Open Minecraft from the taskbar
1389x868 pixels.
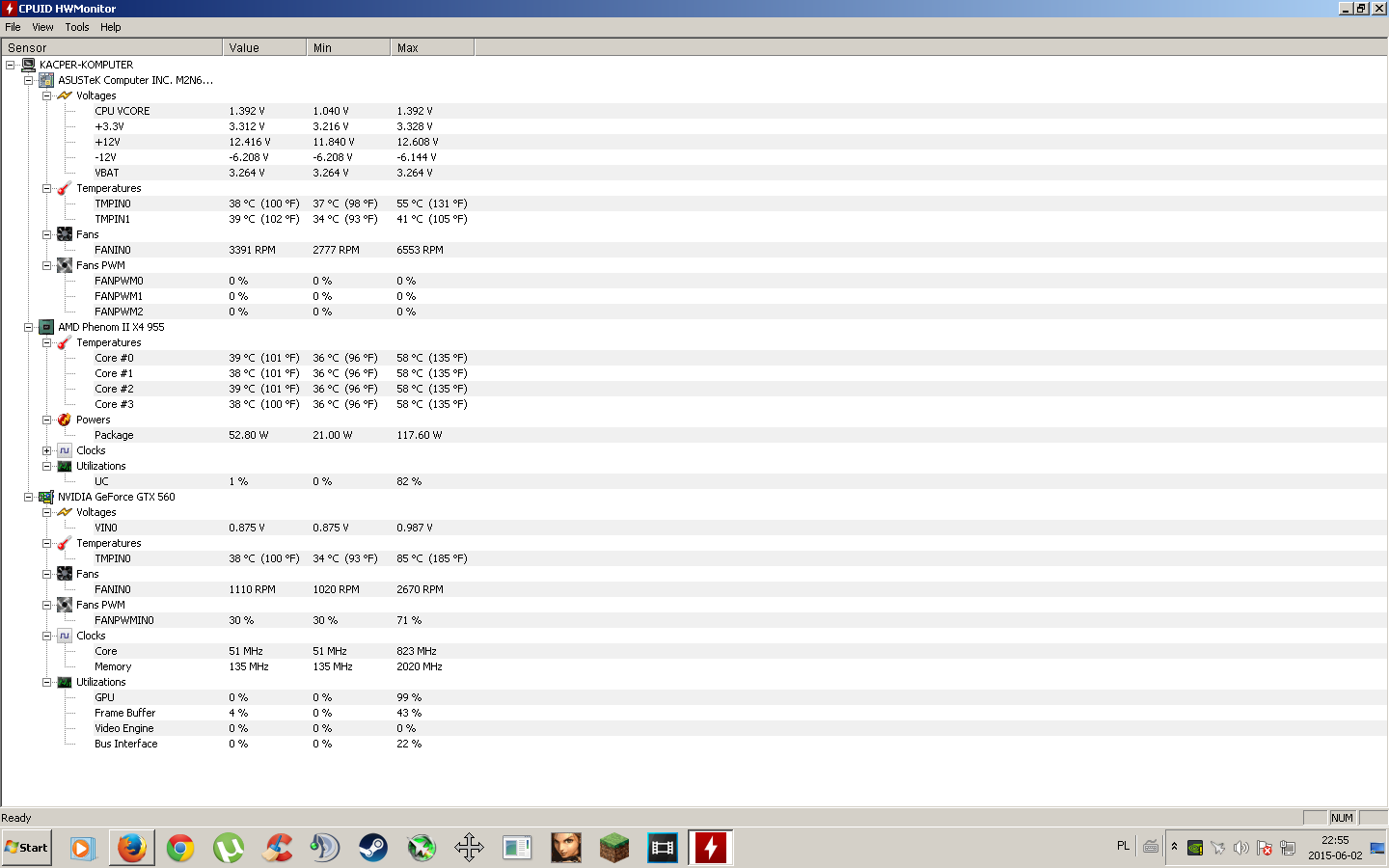(x=614, y=848)
